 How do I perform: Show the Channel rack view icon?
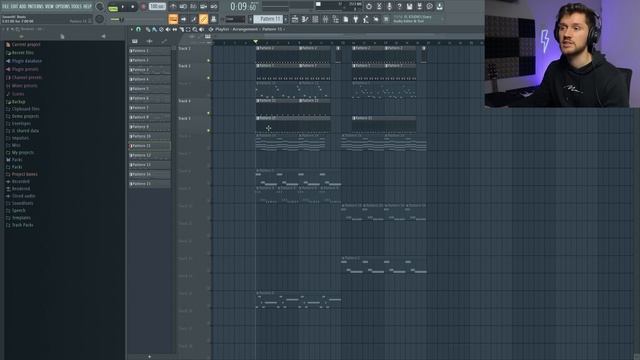[x=315, y=19]
